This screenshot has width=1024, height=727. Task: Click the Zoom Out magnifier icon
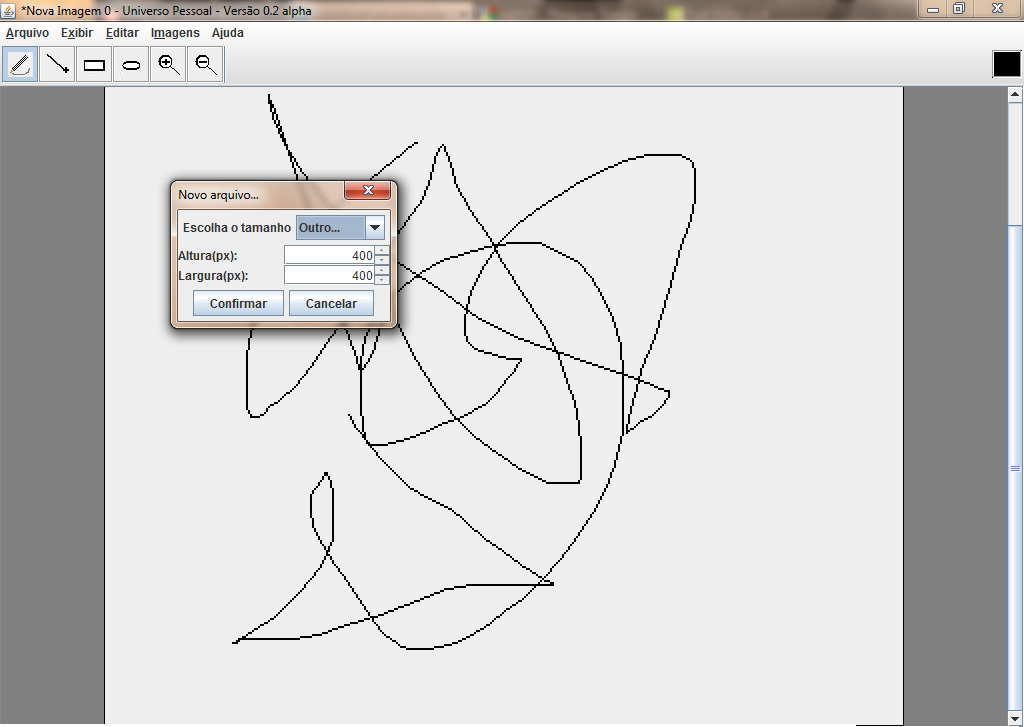205,65
